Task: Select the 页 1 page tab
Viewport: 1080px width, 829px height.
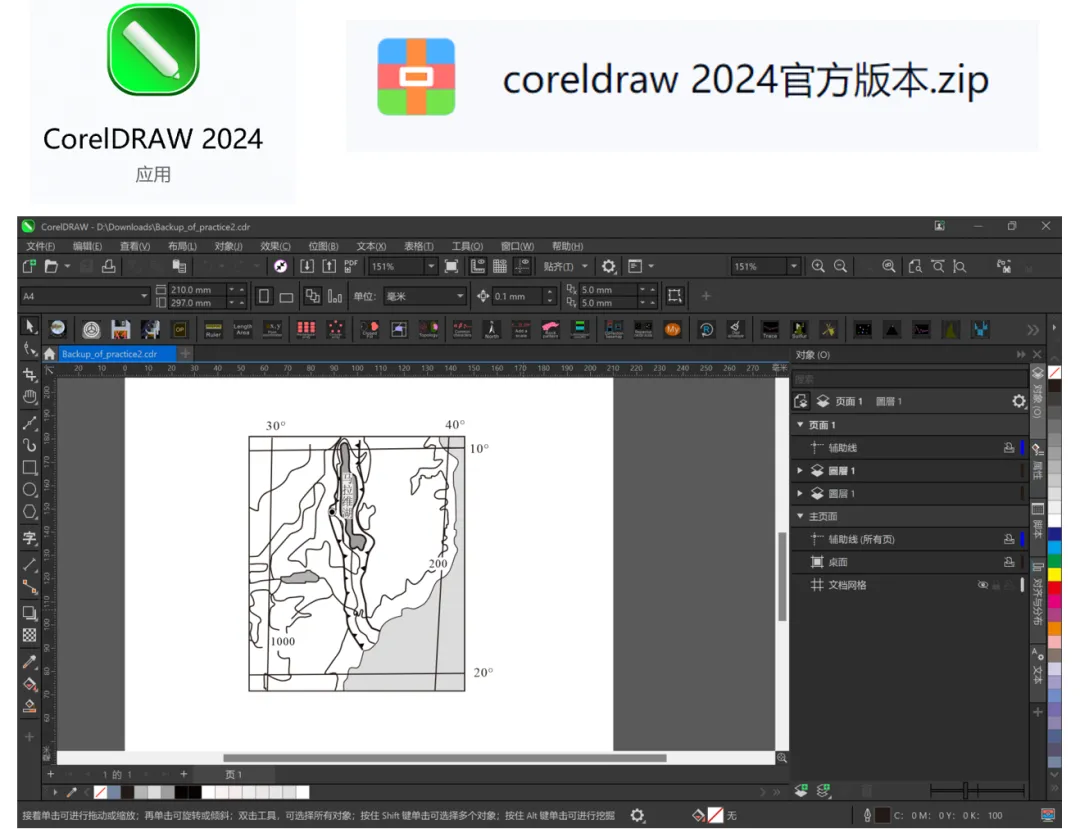Action: tap(234, 775)
